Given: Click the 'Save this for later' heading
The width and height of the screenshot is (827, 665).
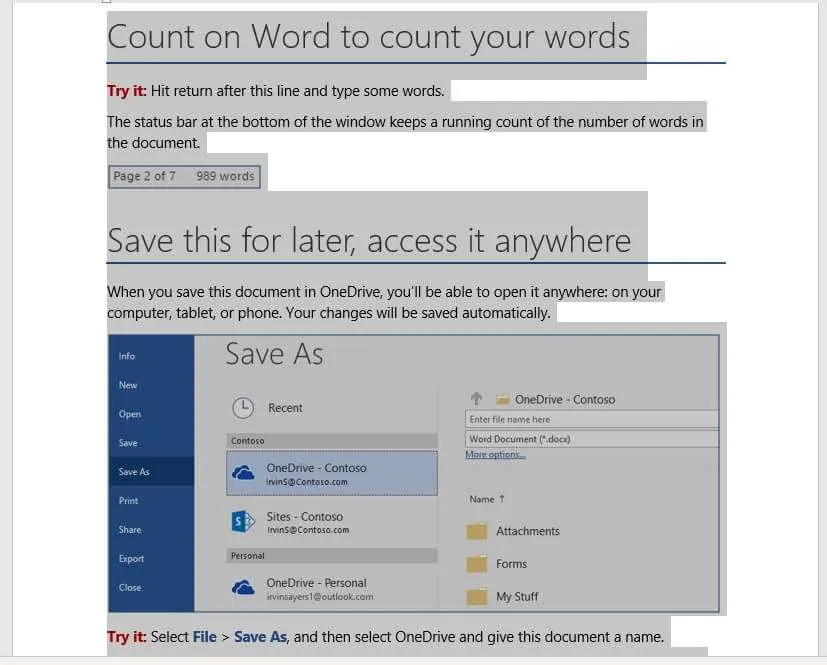Looking at the screenshot, I should [x=369, y=240].
